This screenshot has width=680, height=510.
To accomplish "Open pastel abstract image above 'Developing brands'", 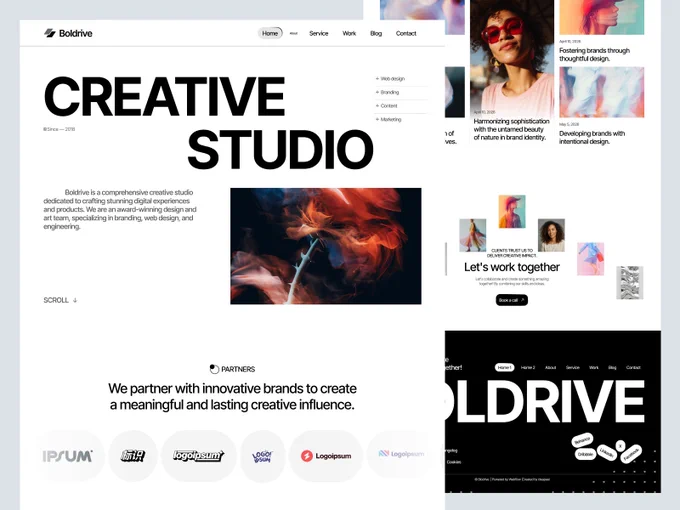I will pos(602,92).
